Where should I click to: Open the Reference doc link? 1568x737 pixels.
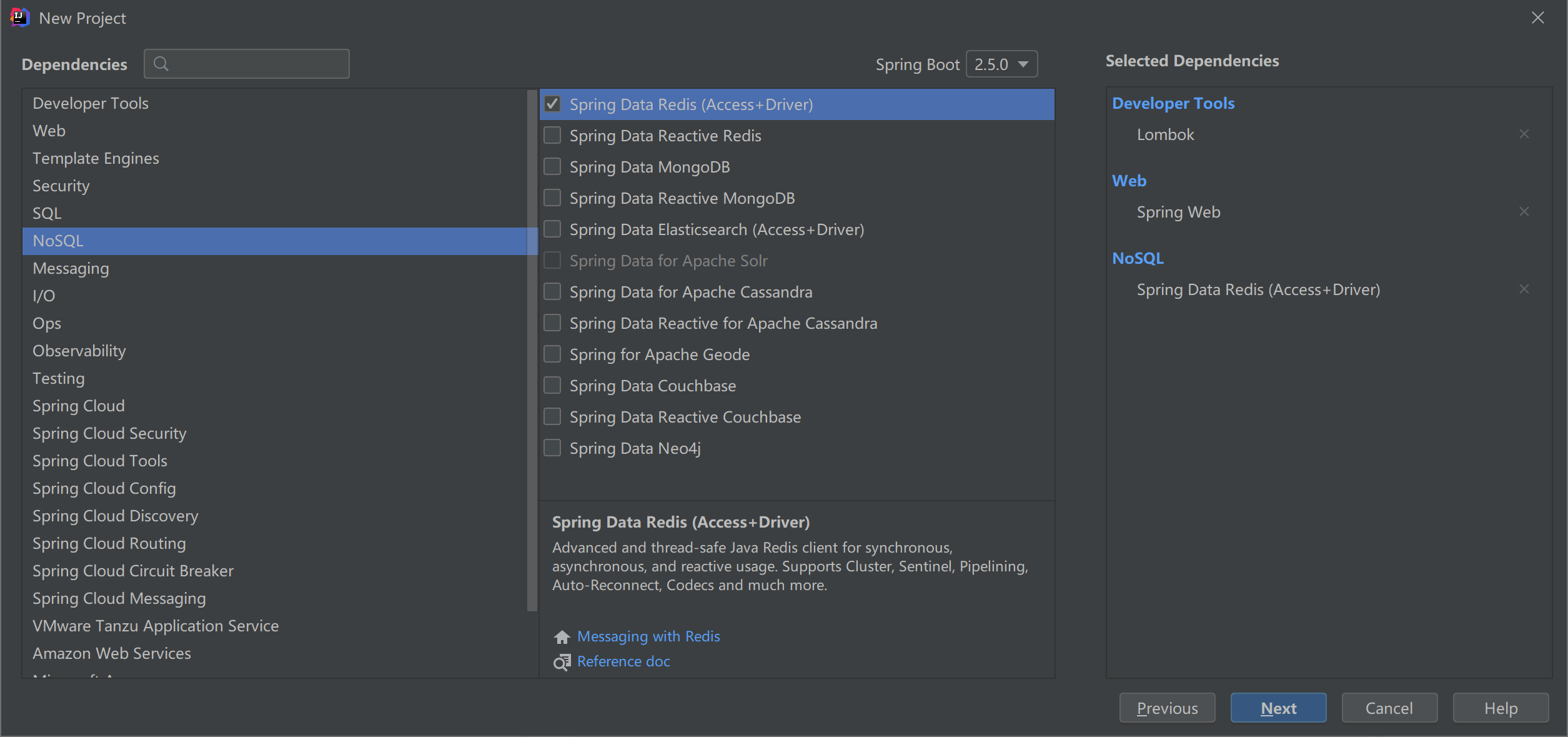tap(623, 661)
